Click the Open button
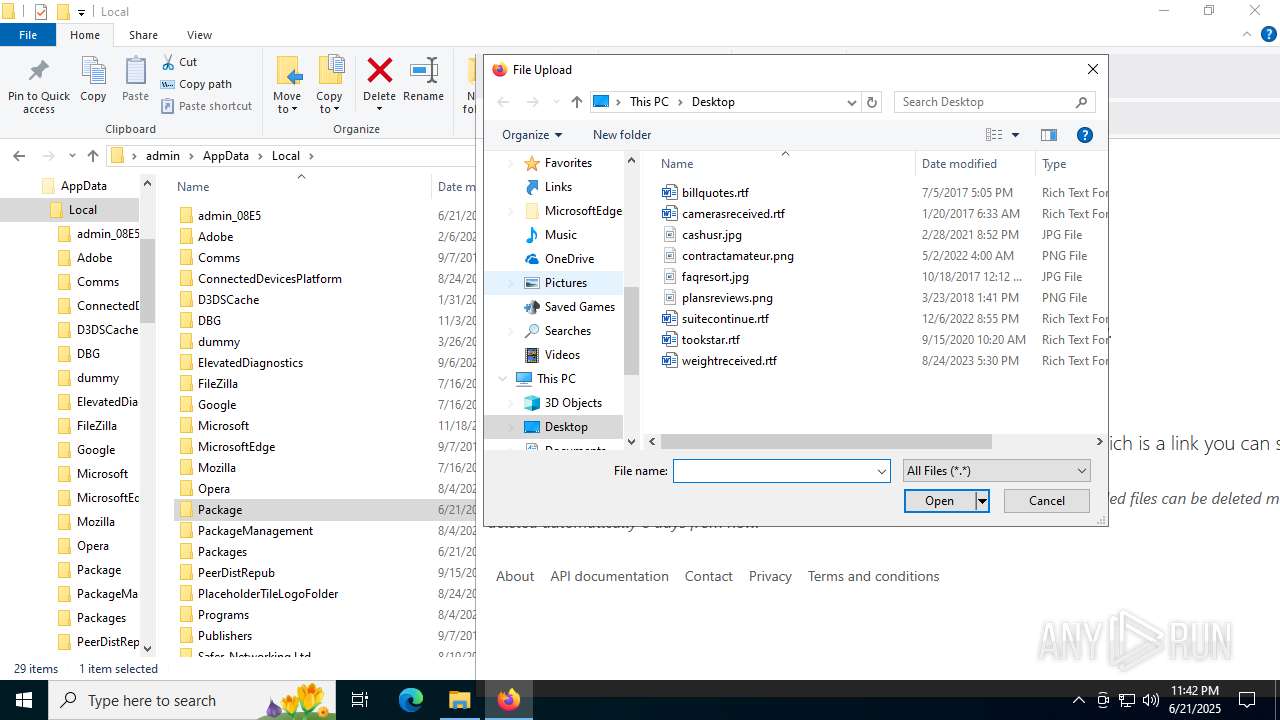This screenshot has height=720, width=1280. 939,501
